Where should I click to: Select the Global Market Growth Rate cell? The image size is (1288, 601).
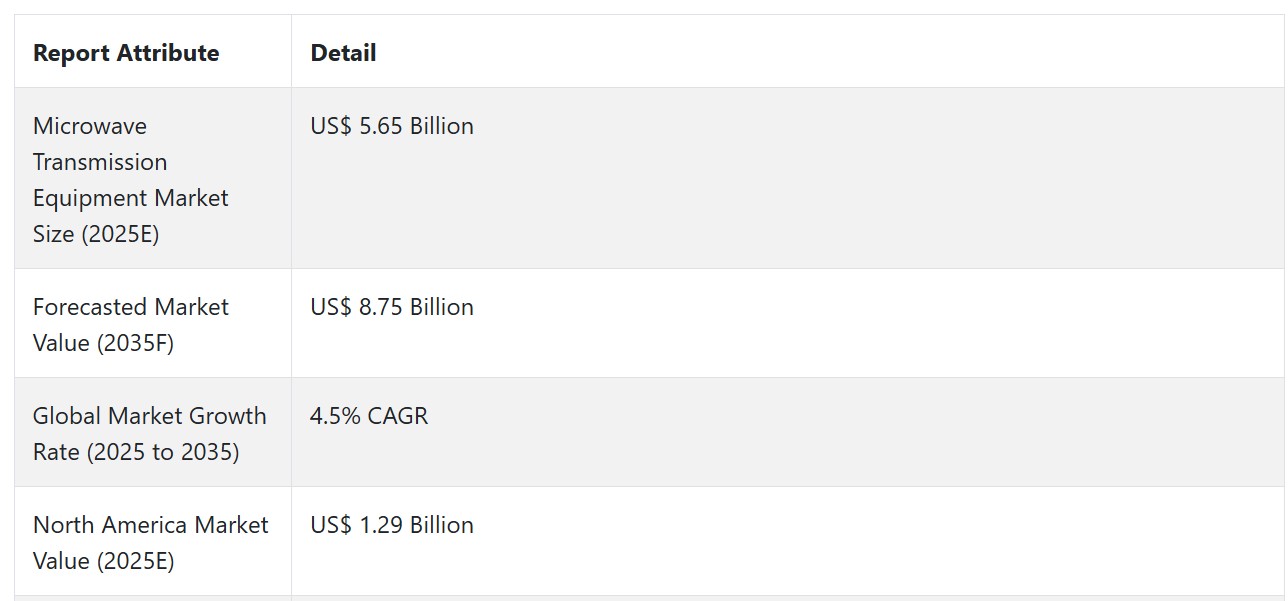click(x=153, y=433)
